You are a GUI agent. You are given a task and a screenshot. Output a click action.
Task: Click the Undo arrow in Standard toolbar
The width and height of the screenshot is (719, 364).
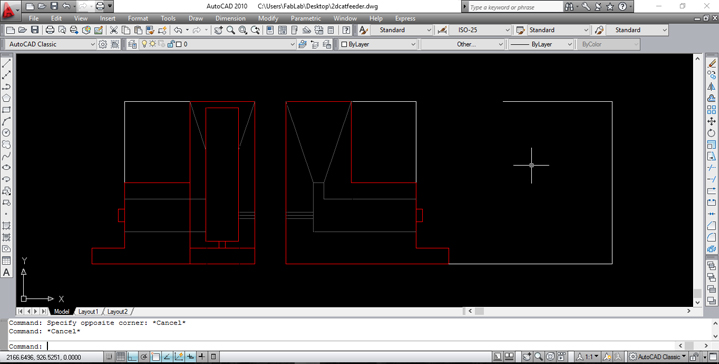click(178, 30)
